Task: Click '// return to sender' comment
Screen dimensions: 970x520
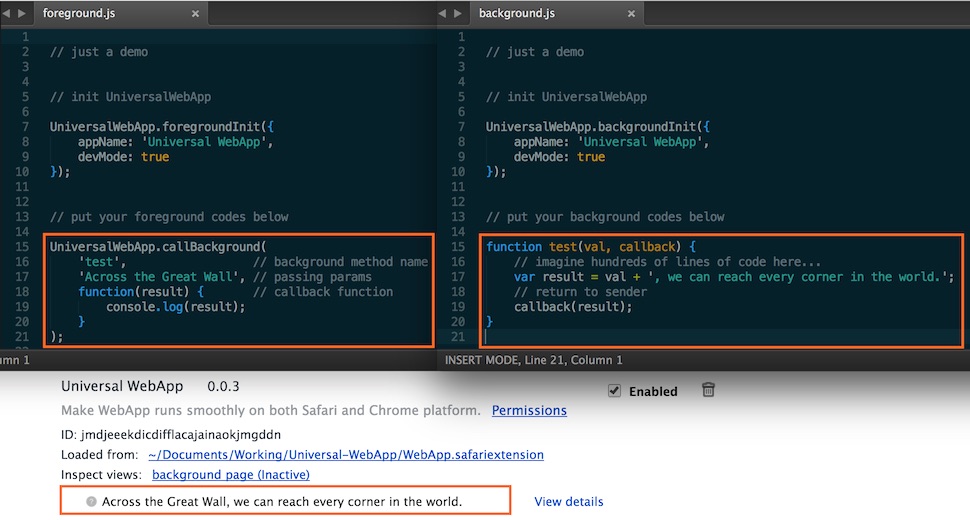Action: pos(580,292)
